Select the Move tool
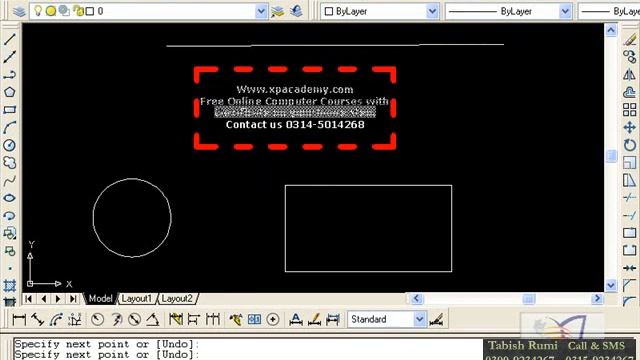Screen dimensions: 640x360 click(630, 127)
